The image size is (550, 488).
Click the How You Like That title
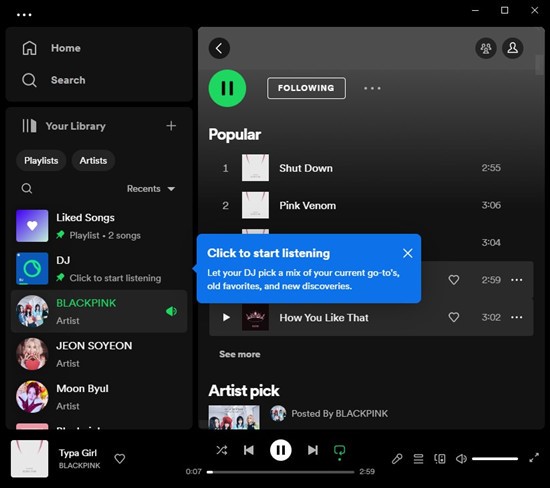click(x=324, y=317)
